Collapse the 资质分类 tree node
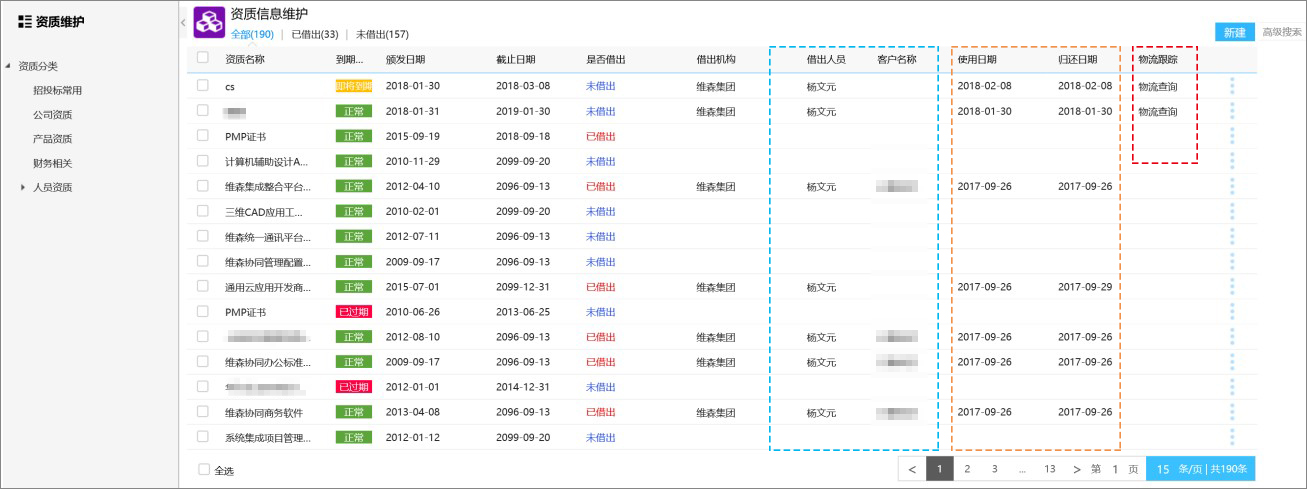Viewport: 1307px width, 489px height. [9, 66]
